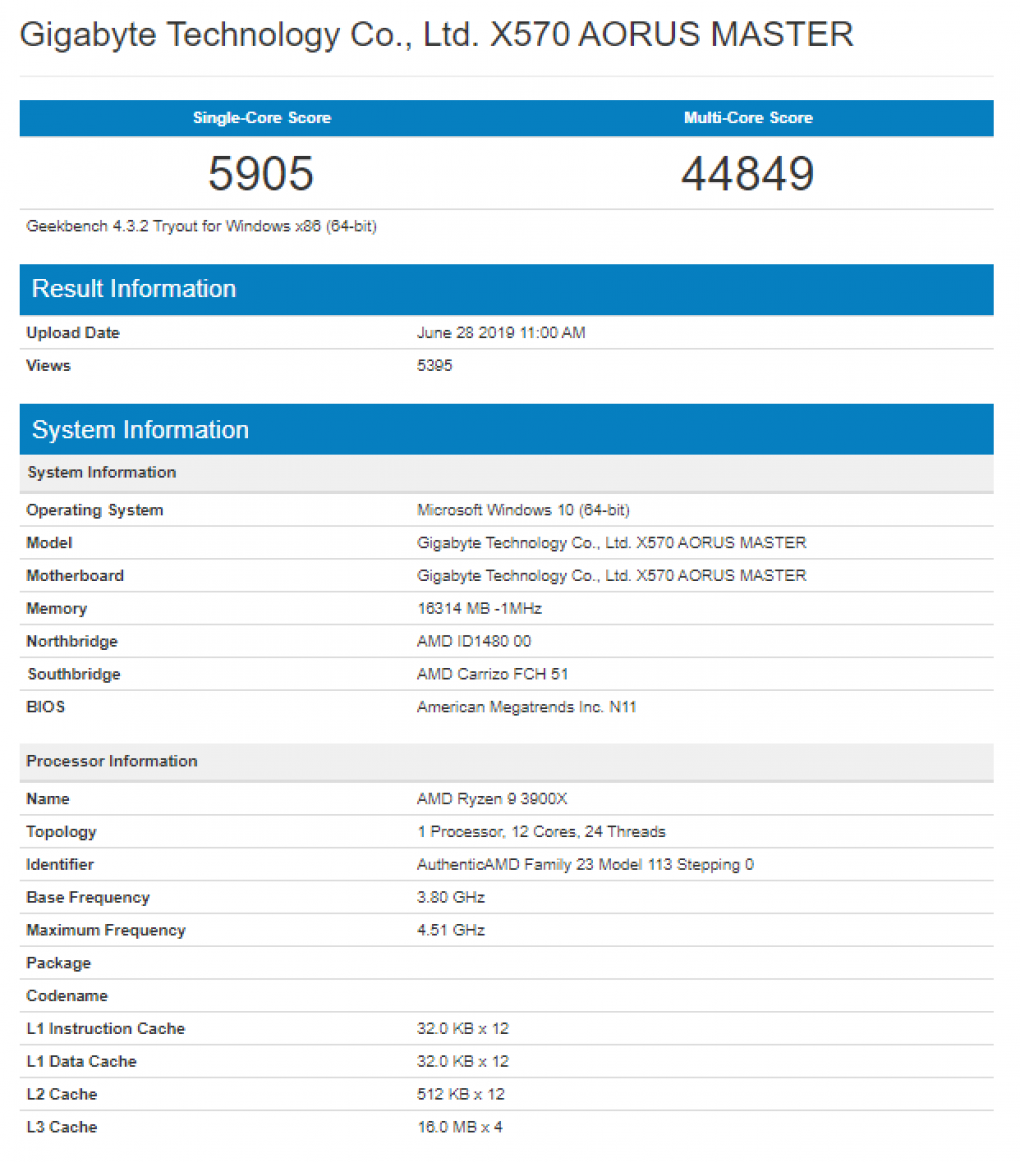This screenshot has width=1020, height=1162.
Task: Select L1 Data Cache value '32.0 KB x 12'
Action: click(x=463, y=1061)
